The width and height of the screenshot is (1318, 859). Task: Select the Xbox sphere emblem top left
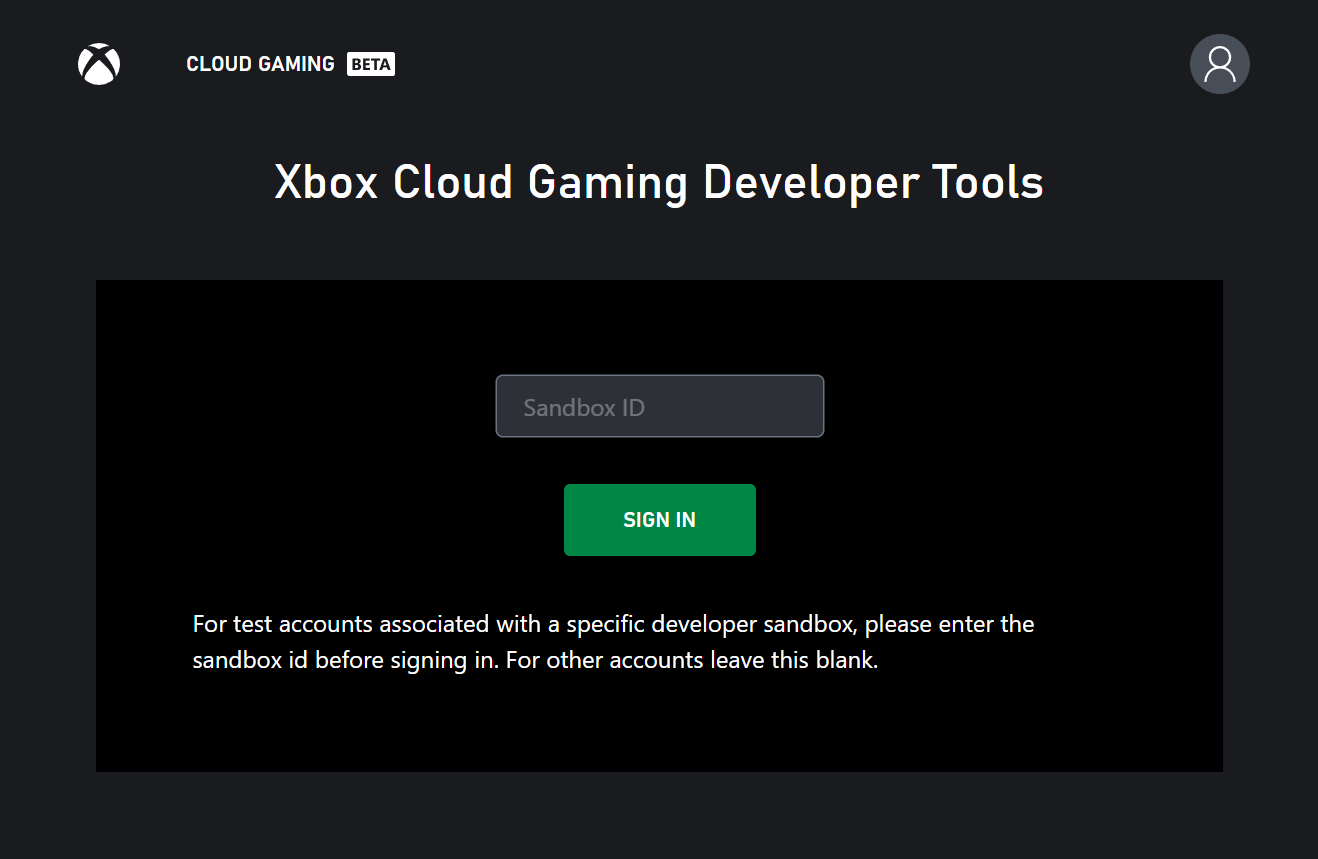pos(98,63)
